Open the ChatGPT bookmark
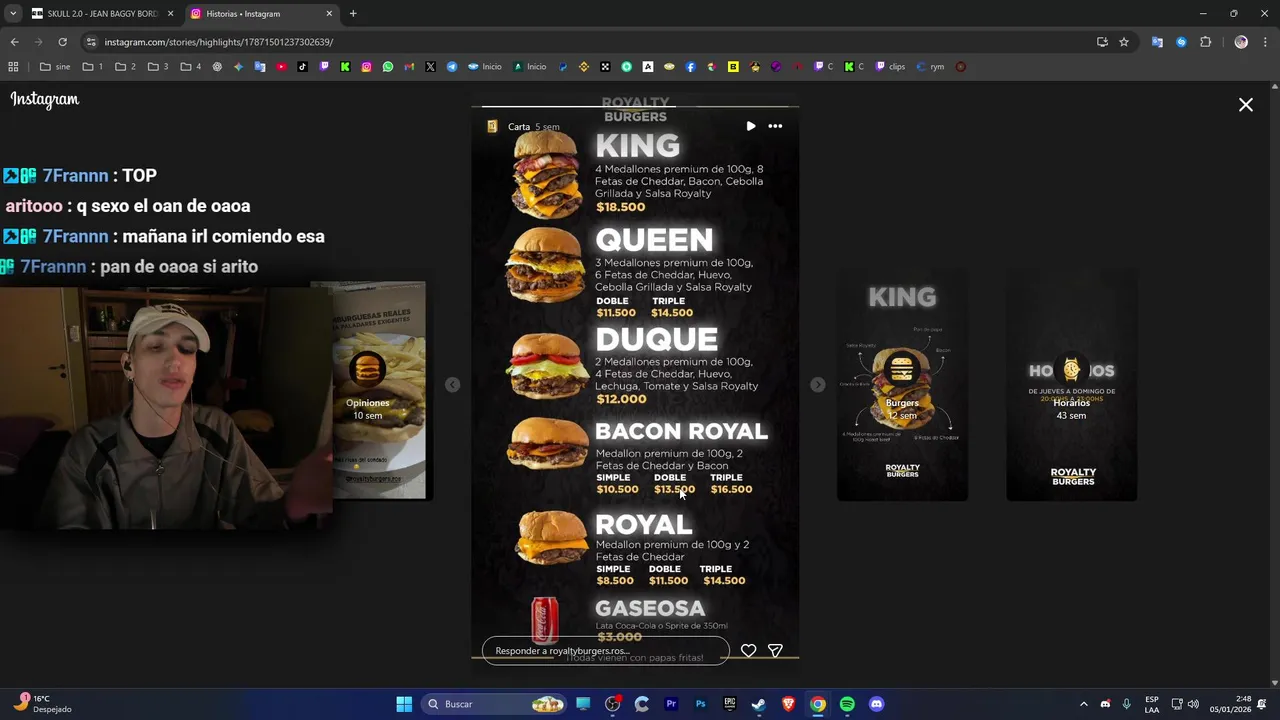 (217, 67)
